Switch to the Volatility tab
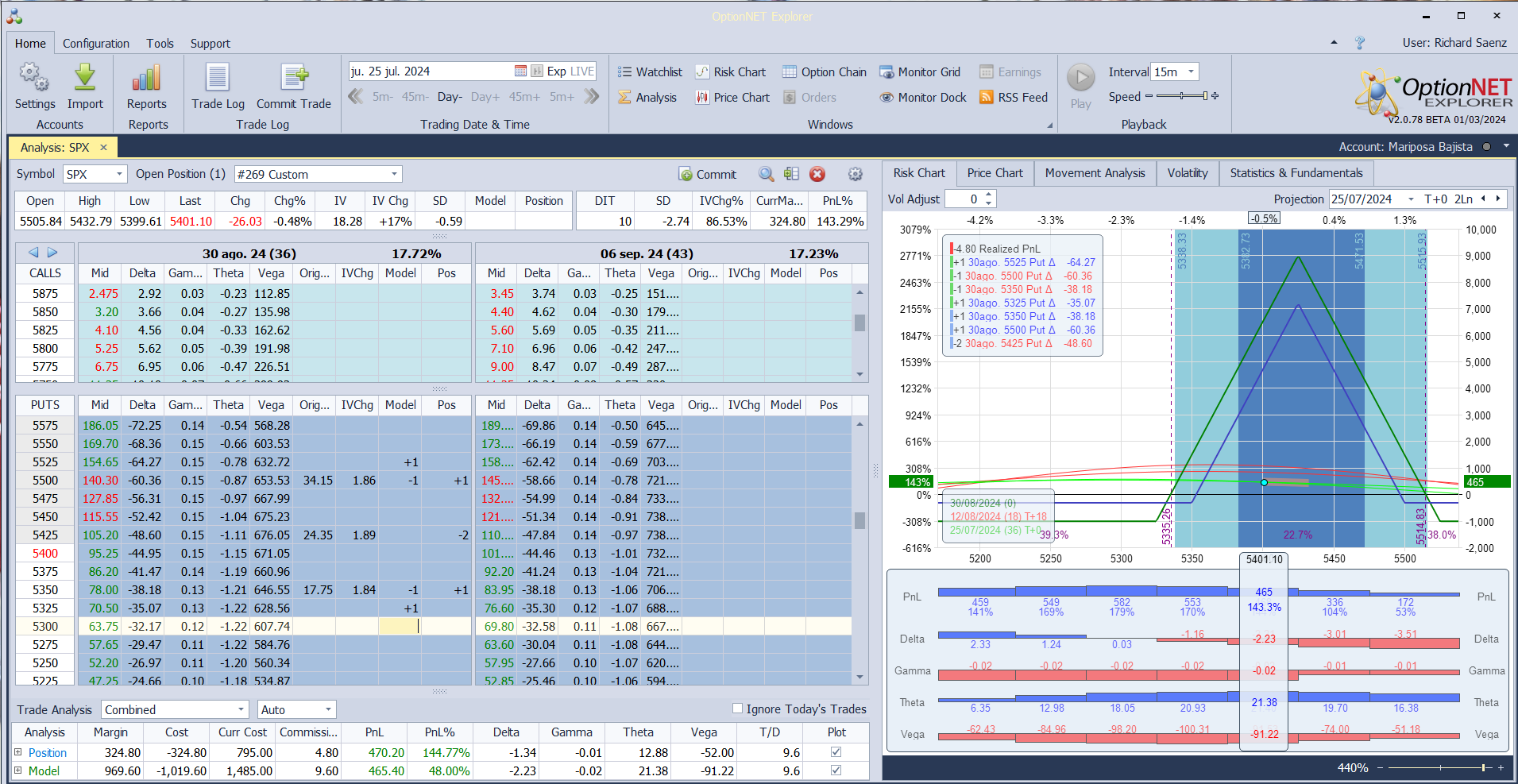 tap(1187, 173)
